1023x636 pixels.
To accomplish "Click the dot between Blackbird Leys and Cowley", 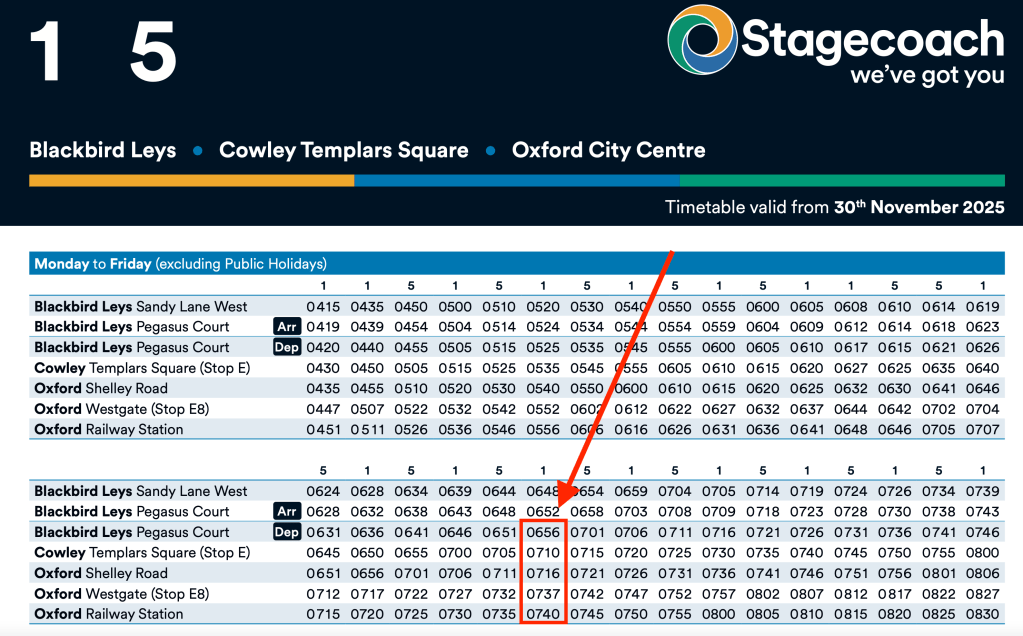I will click(198, 151).
